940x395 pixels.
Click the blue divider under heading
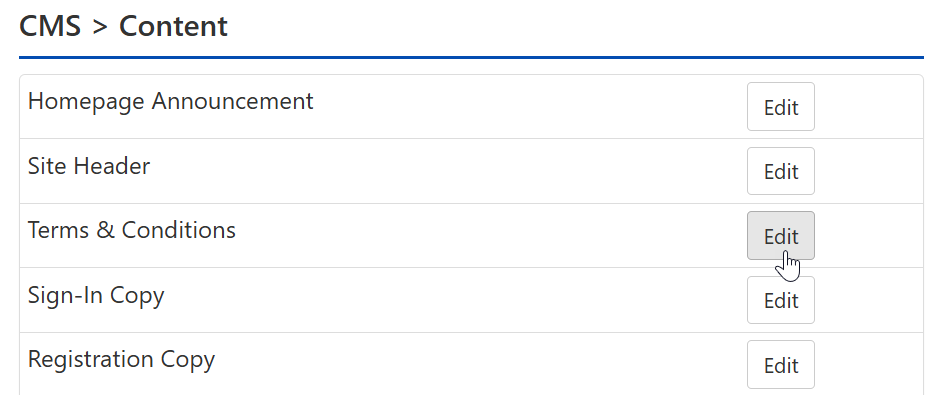tap(471, 58)
